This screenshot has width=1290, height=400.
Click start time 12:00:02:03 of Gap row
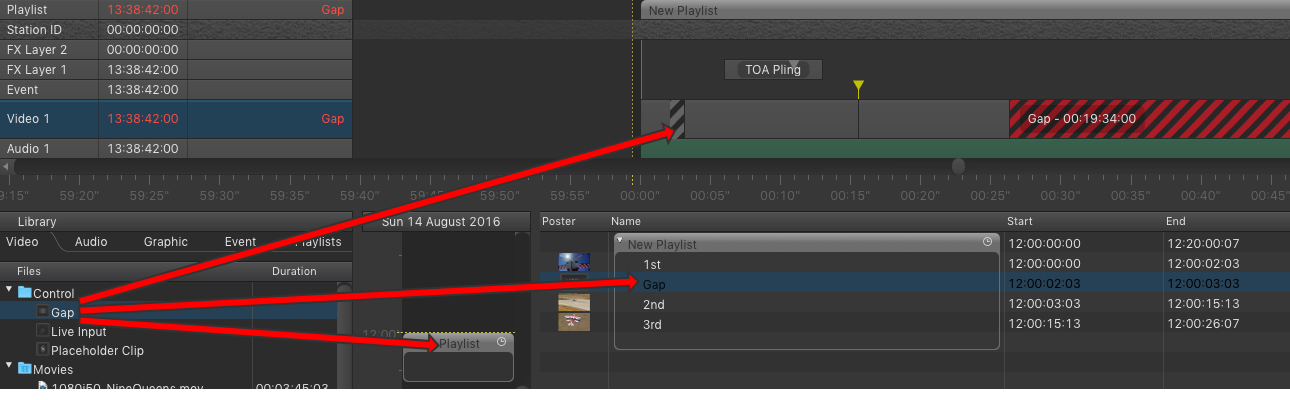coord(1044,284)
